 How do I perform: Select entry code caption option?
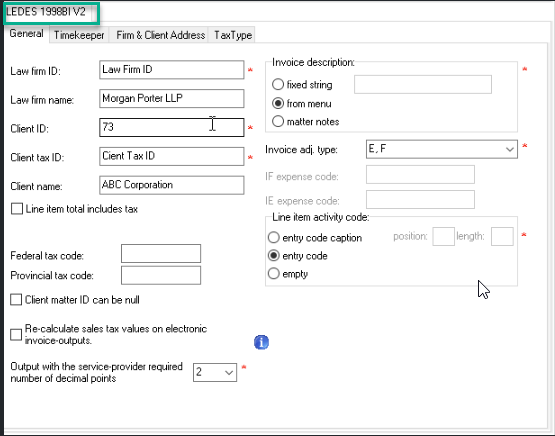click(274, 237)
